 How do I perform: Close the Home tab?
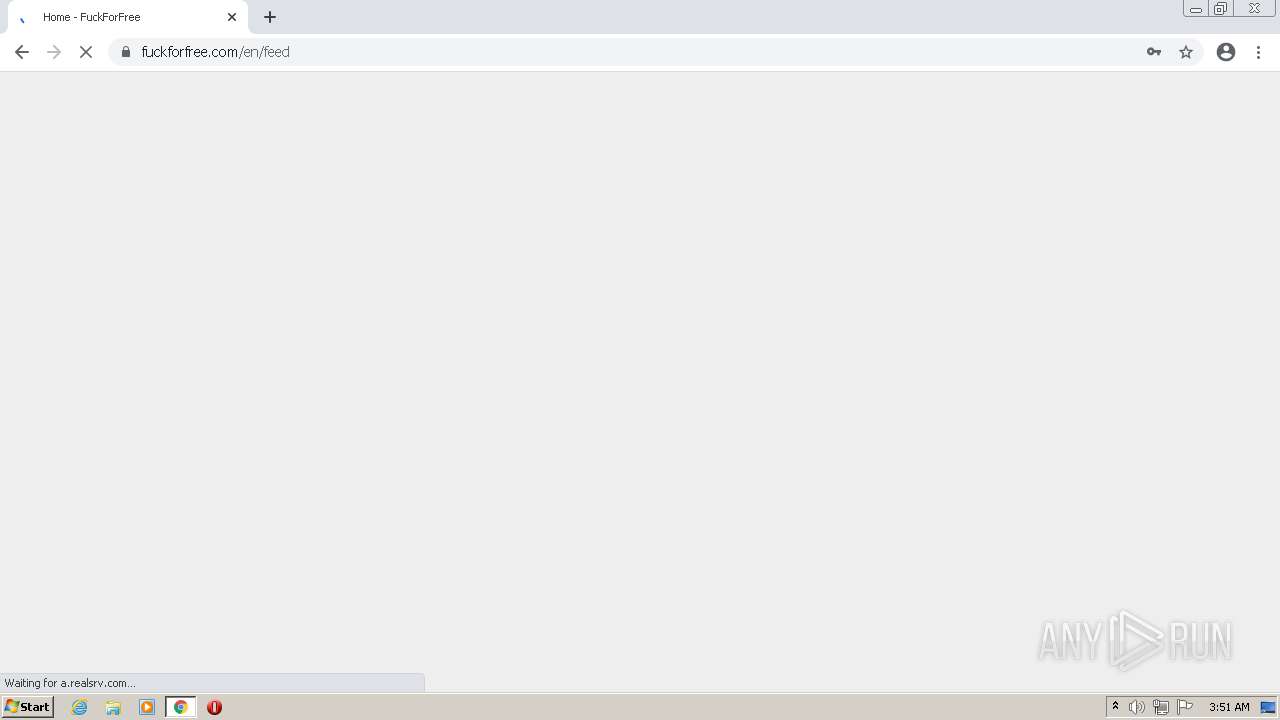pyautogui.click(x=232, y=17)
